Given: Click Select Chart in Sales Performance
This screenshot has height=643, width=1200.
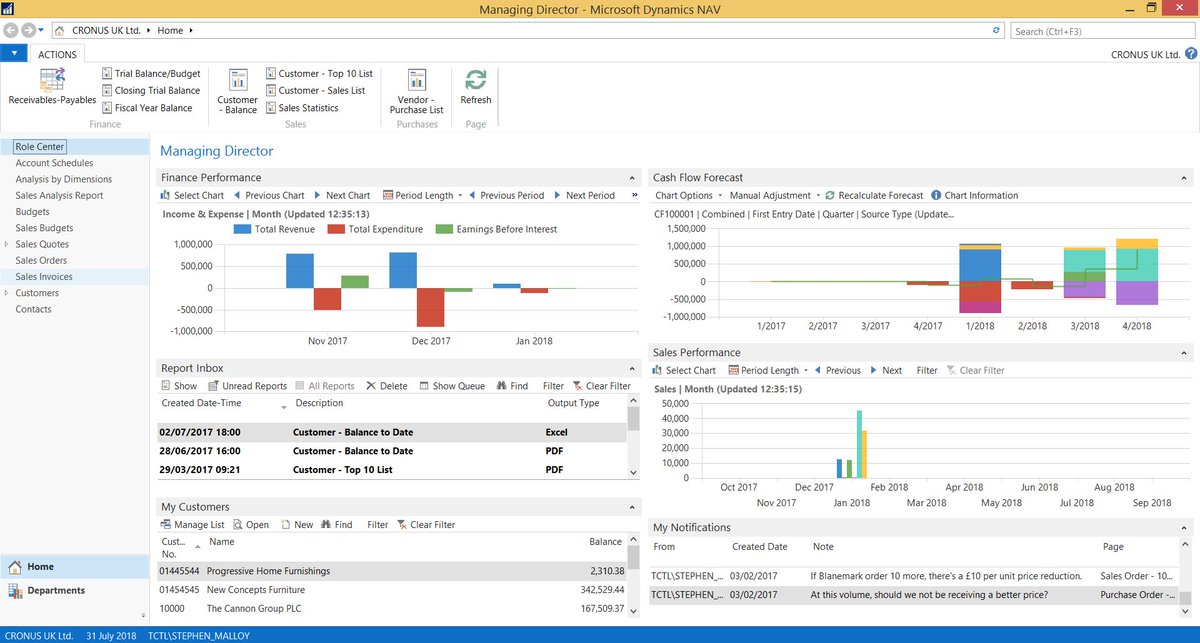Looking at the screenshot, I should coord(684,370).
